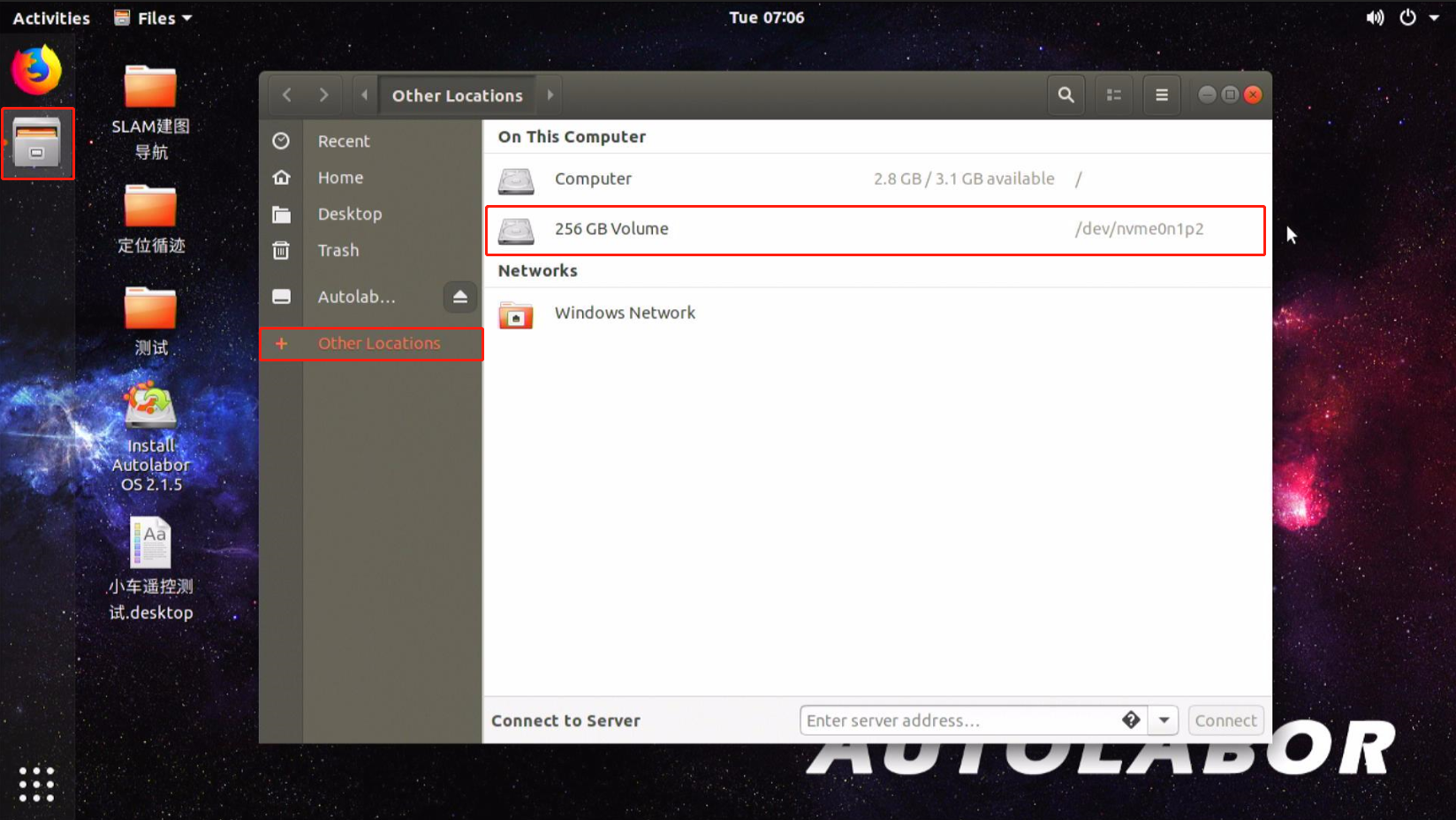Open the Show Applications grid
1456x820 pixels.
click(36, 784)
